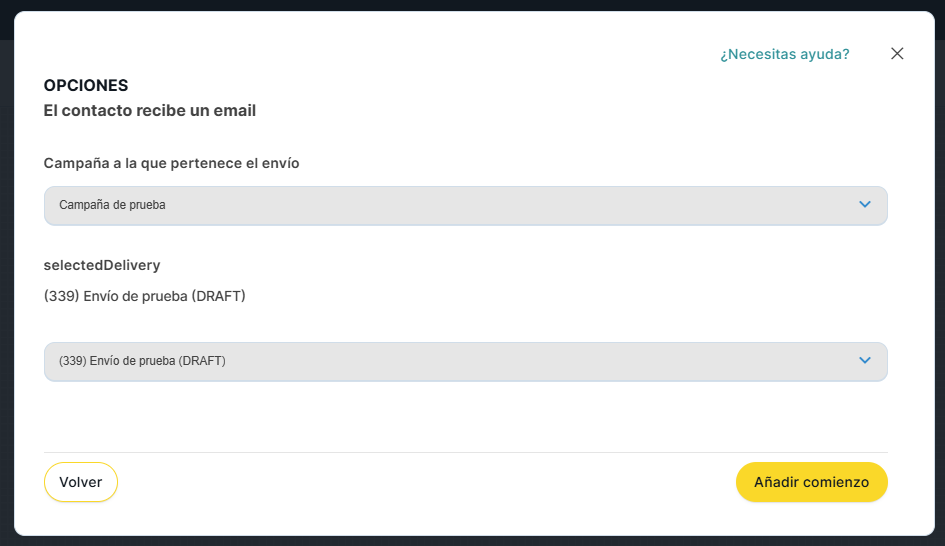Click the OPCIONES heading
The height and width of the screenshot is (546, 945).
(x=86, y=86)
